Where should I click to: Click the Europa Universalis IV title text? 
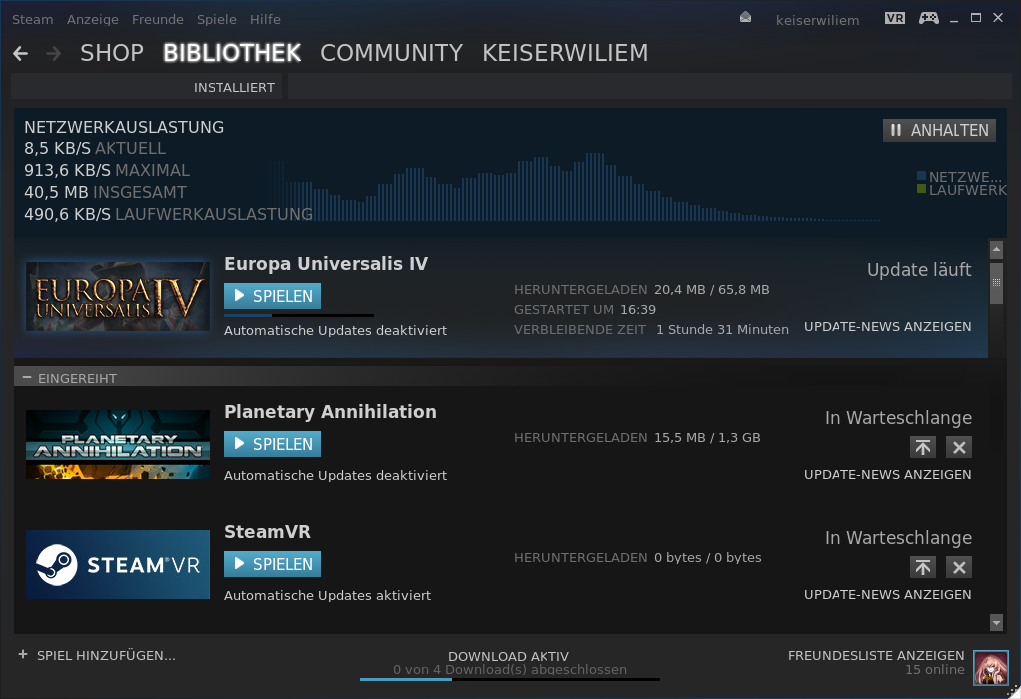(326, 264)
